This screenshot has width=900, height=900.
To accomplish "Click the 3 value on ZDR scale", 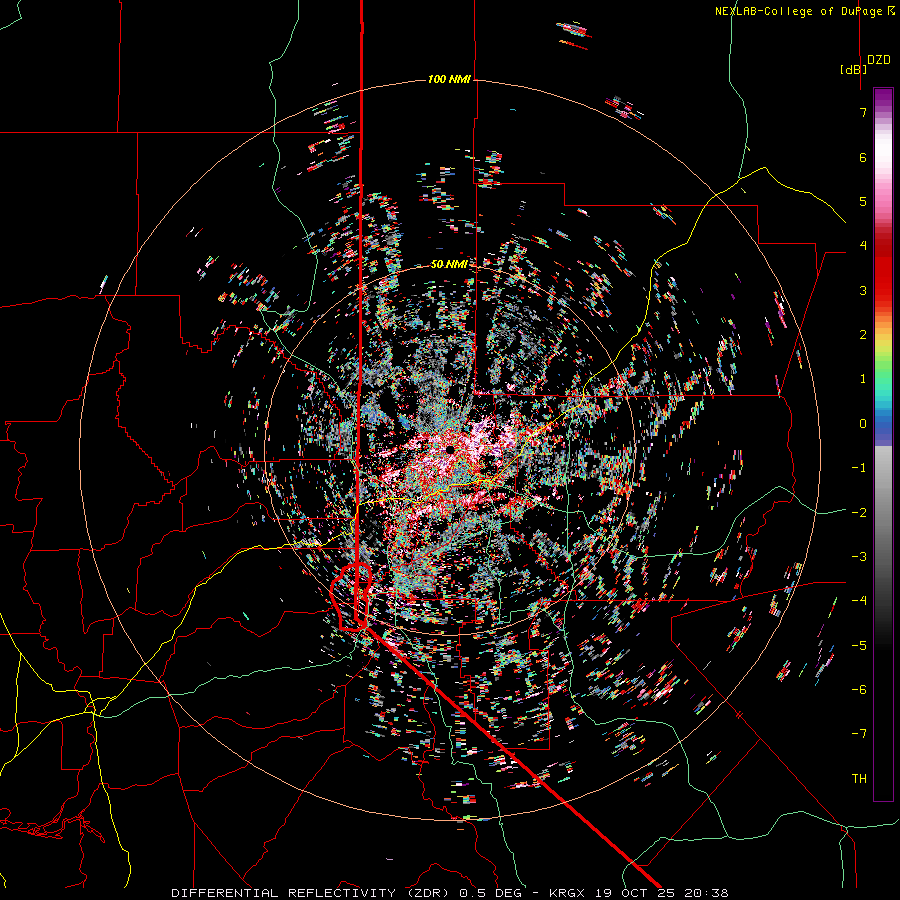I will [x=863, y=290].
